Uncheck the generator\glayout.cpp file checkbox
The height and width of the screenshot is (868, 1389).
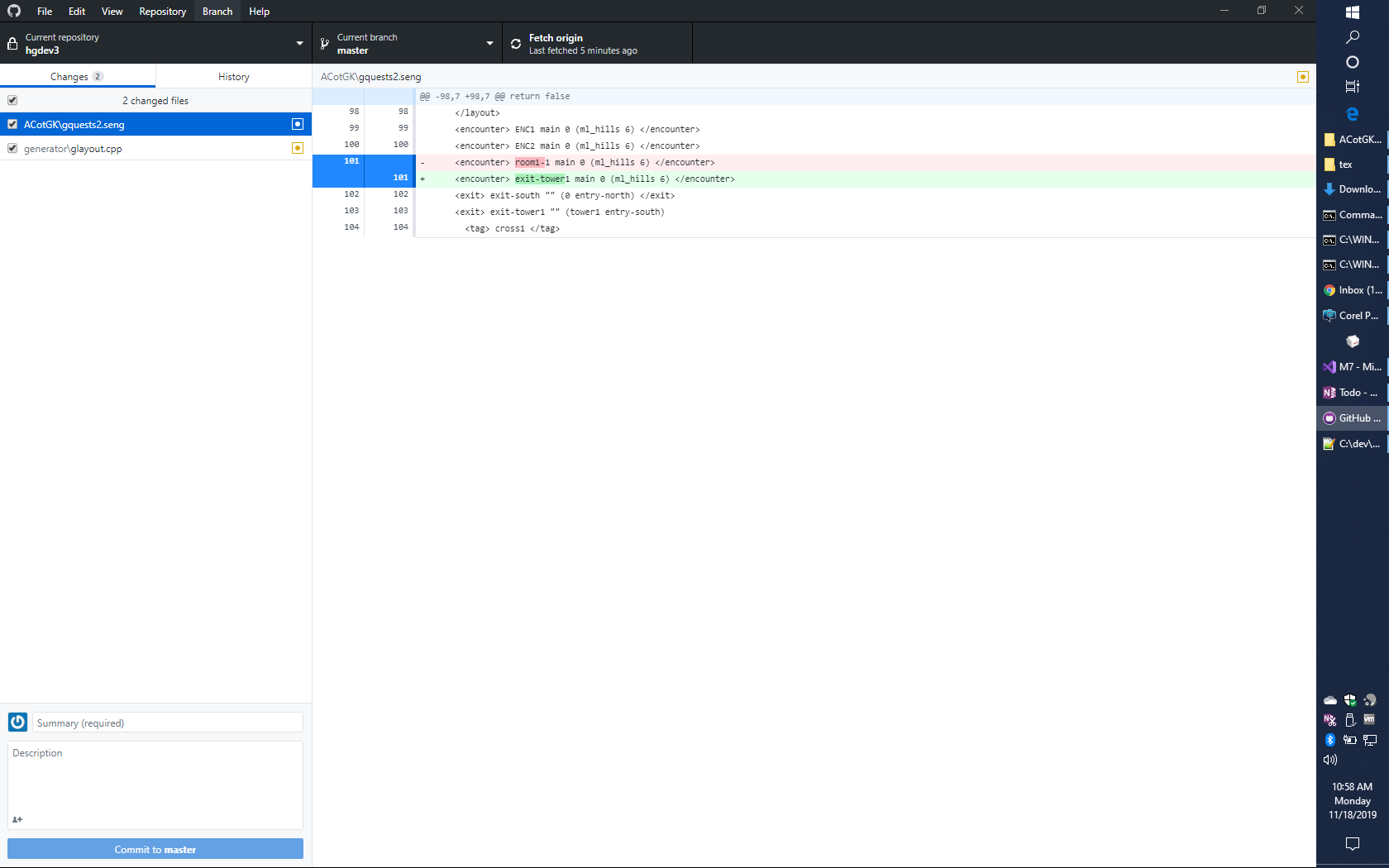coord(12,148)
